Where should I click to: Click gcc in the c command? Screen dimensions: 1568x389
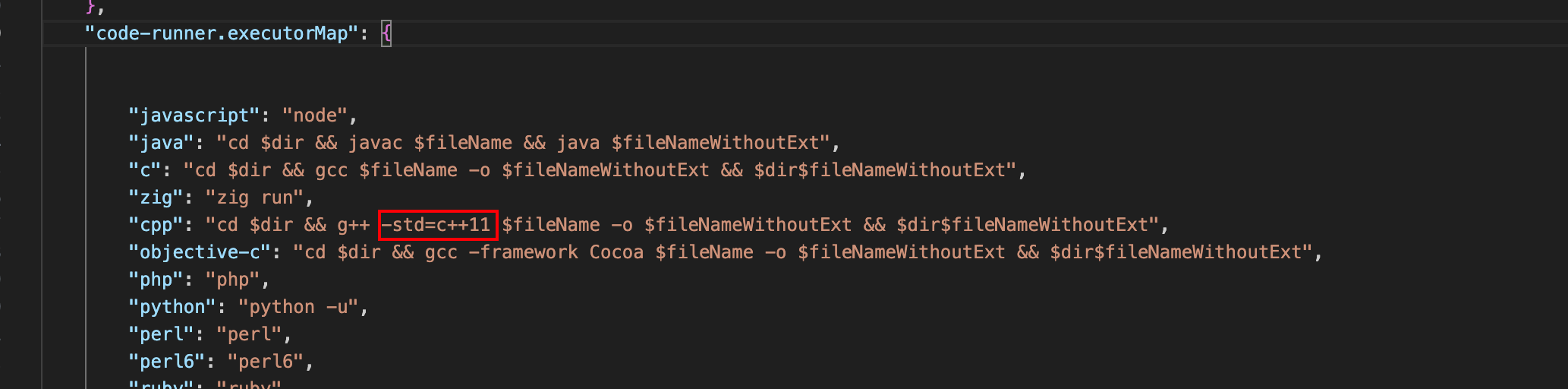tap(332, 170)
